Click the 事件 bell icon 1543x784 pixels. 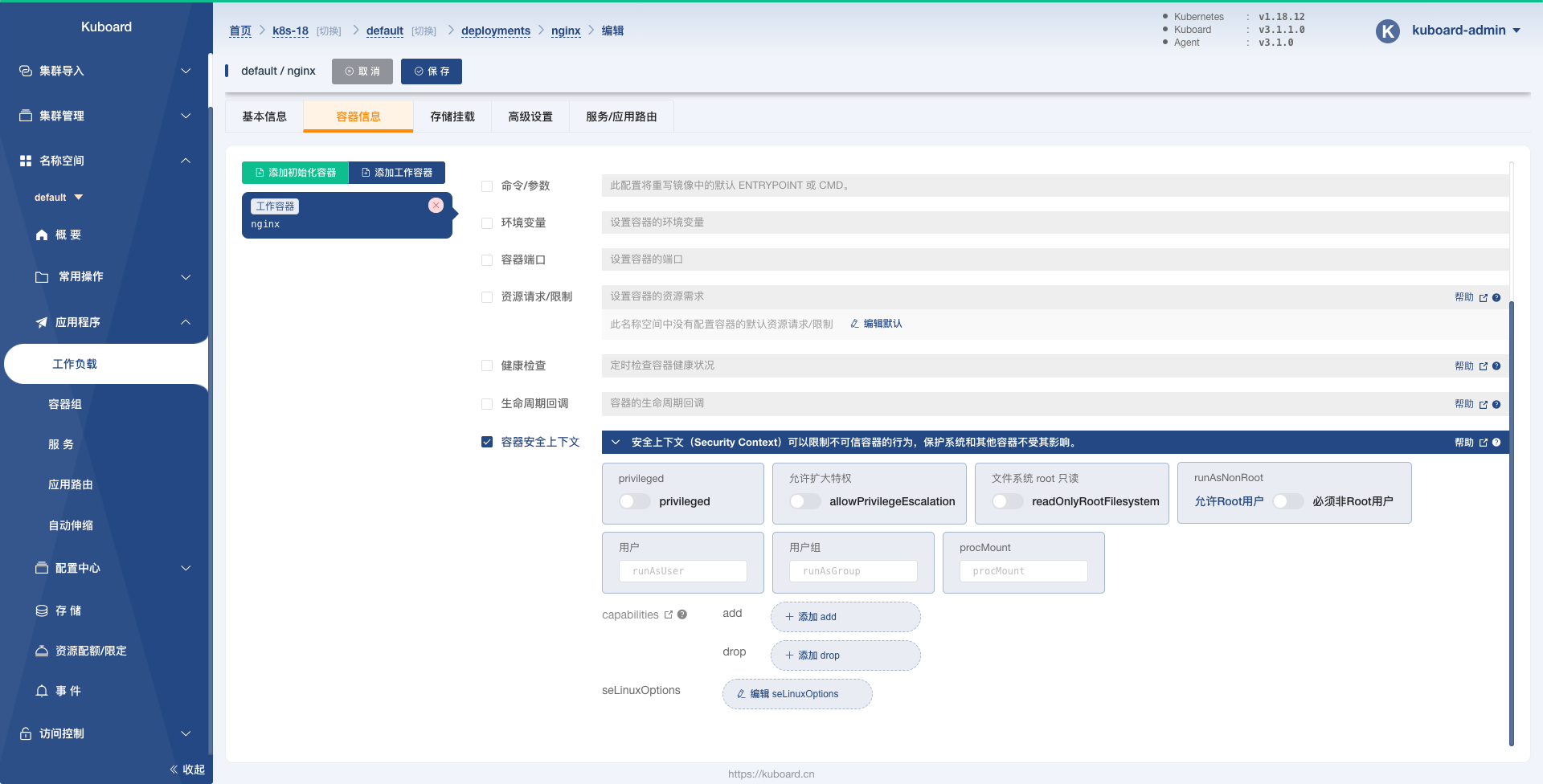pyautogui.click(x=42, y=691)
